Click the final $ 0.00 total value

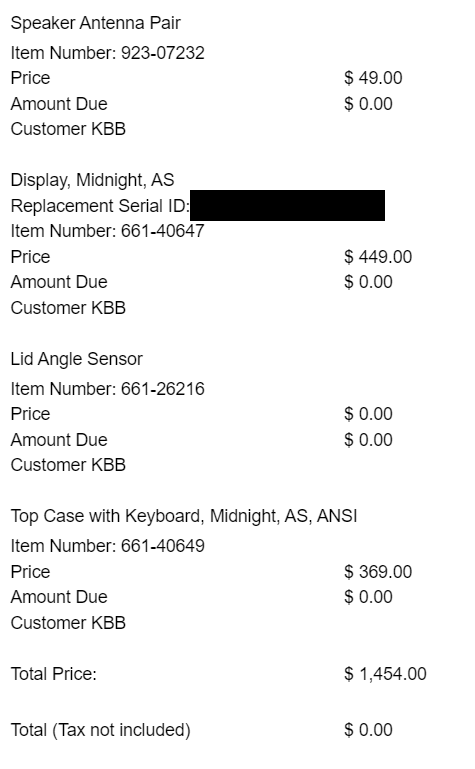[368, 730]
